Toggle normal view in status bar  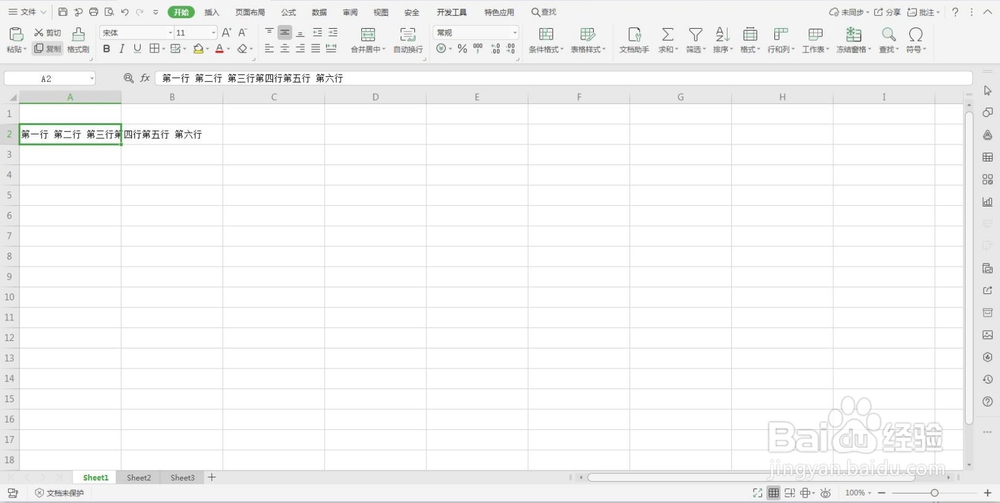[x=774, y=493]
